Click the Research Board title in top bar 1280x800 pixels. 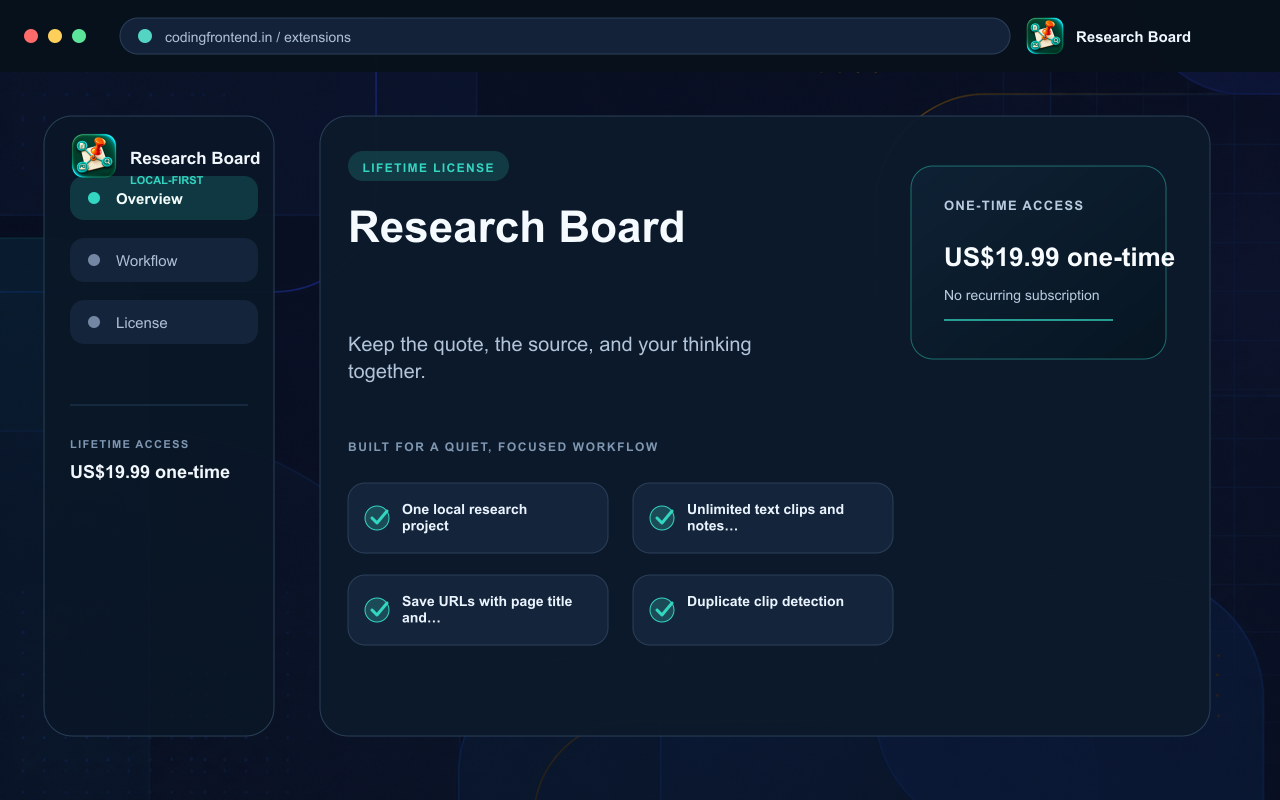tap(1133, 37)
